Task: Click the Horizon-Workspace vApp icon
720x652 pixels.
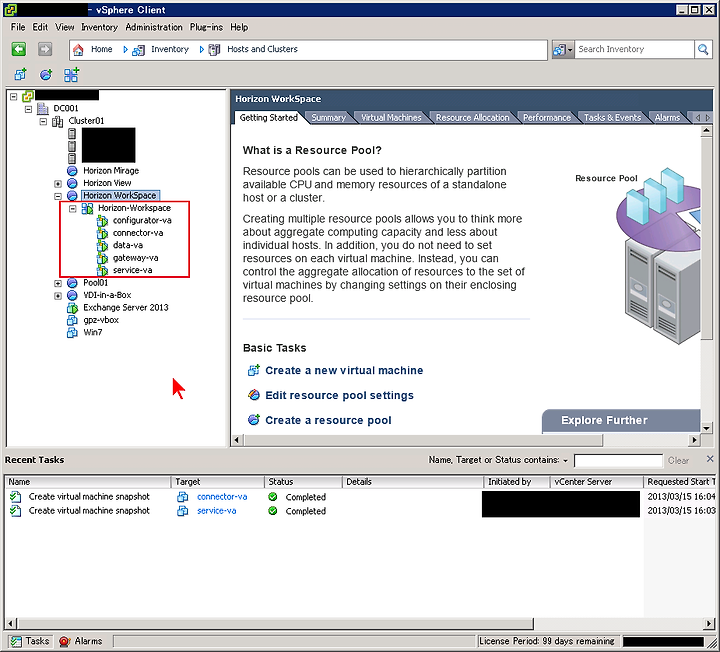Action: click(87, 208)
